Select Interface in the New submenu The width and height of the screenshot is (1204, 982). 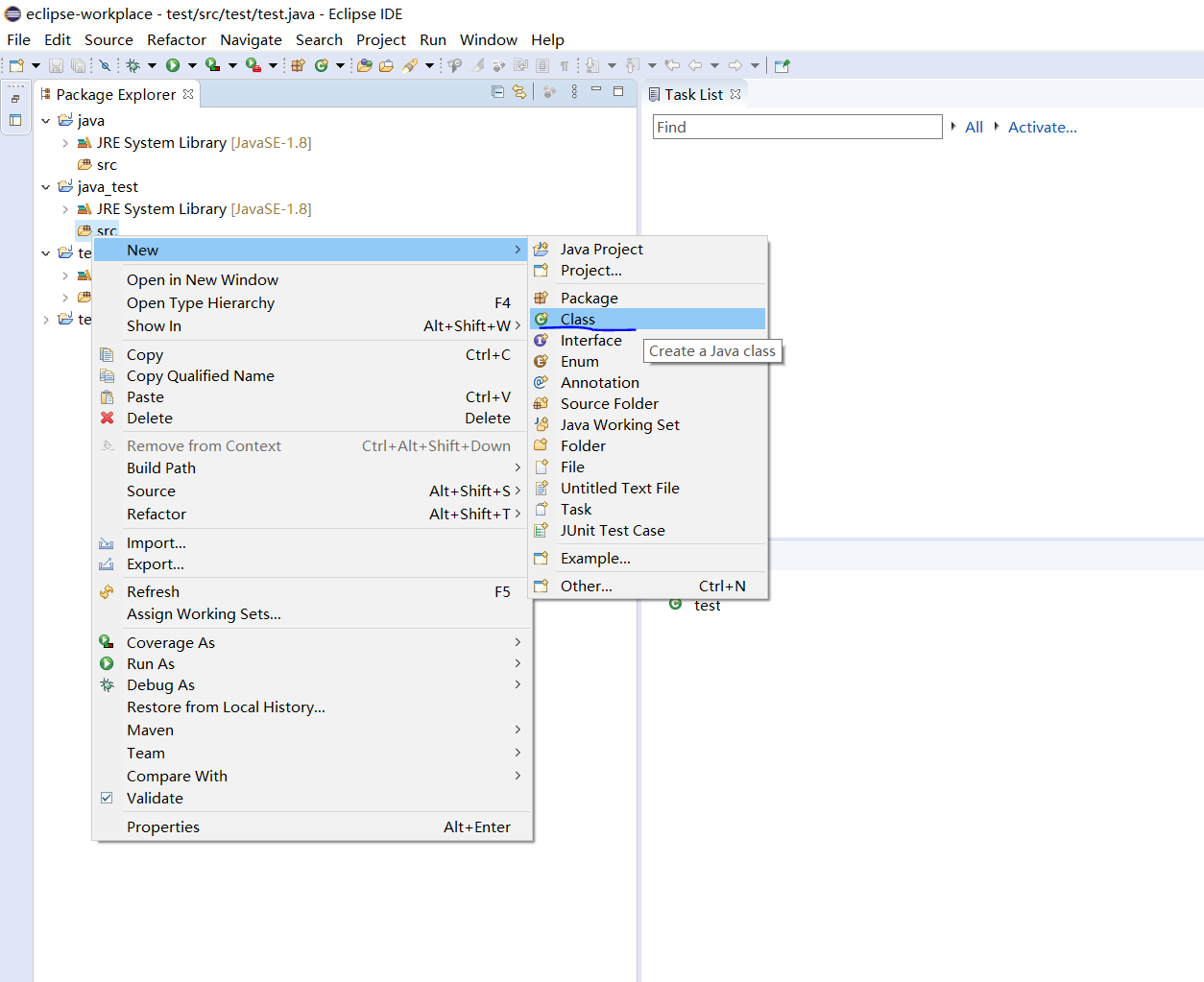pos(648,340)
